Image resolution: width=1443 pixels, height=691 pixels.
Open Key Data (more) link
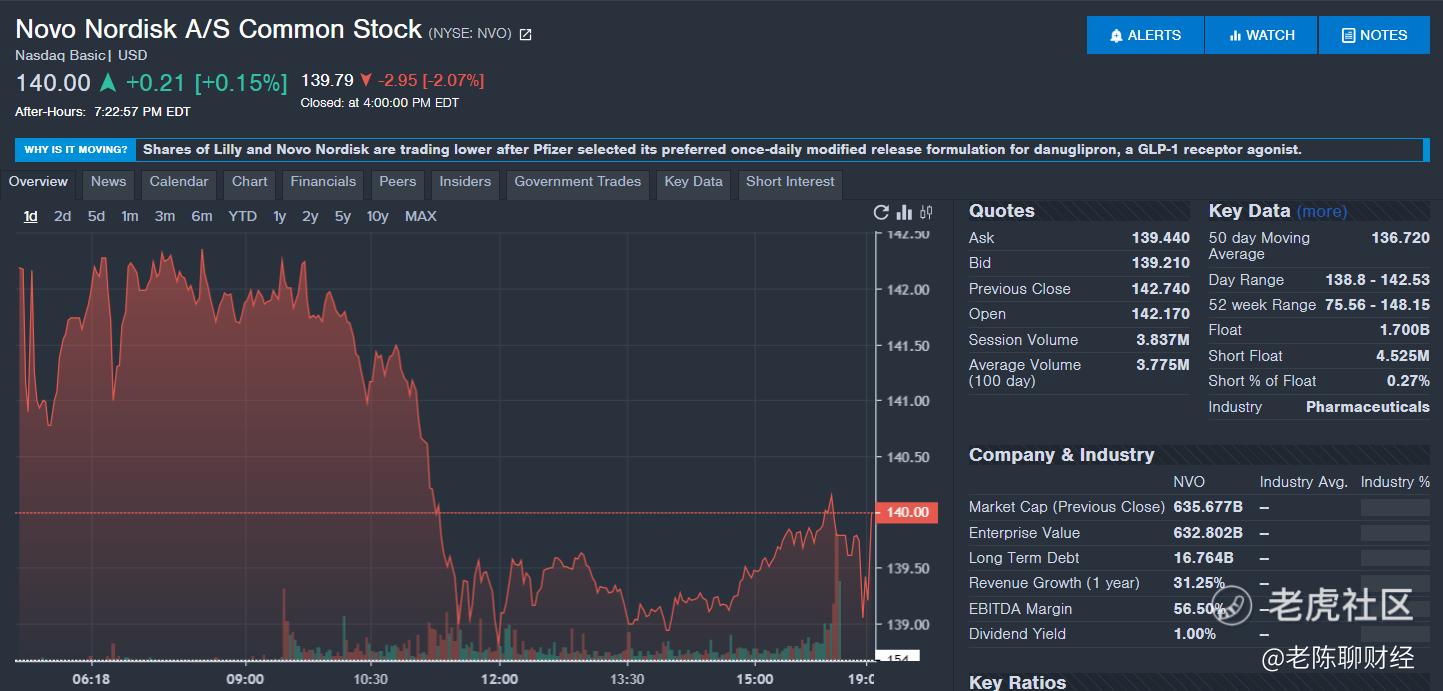click(1322, 212)
